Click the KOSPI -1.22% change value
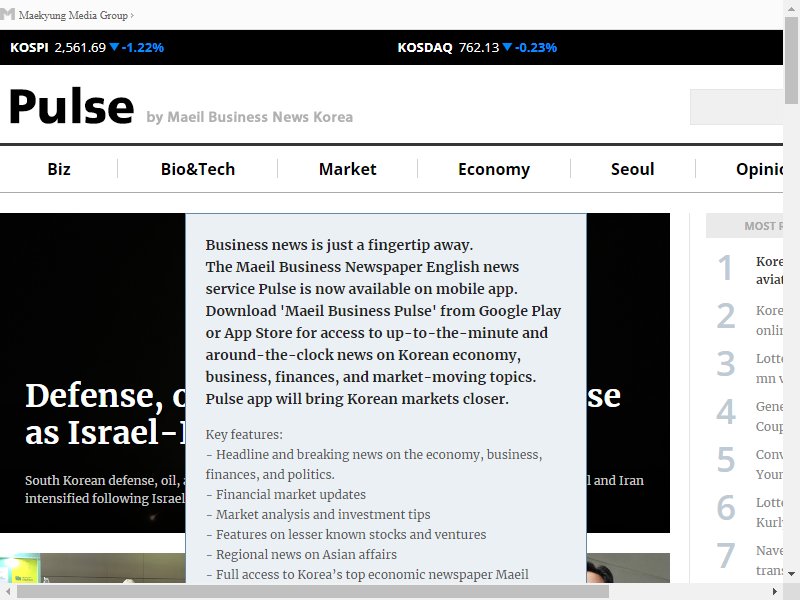The width and height of the screenshot is (800, 600). click(x=142, y=47)
